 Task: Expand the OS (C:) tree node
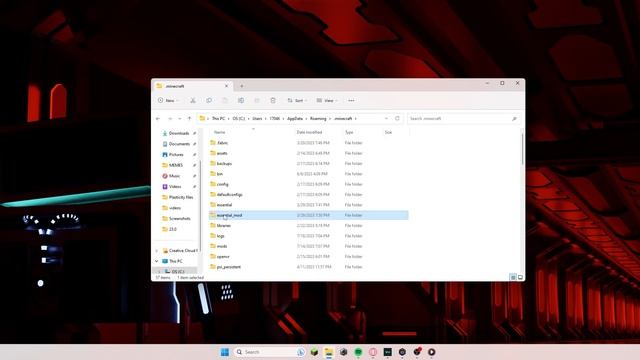tap(159, 271)
